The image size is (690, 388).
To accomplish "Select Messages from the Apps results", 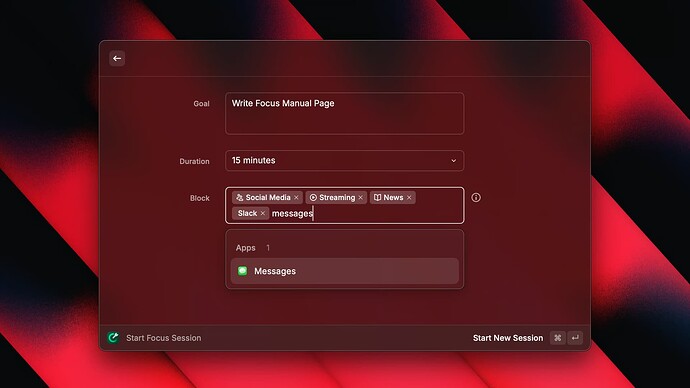I will click(x=345, y=271).
